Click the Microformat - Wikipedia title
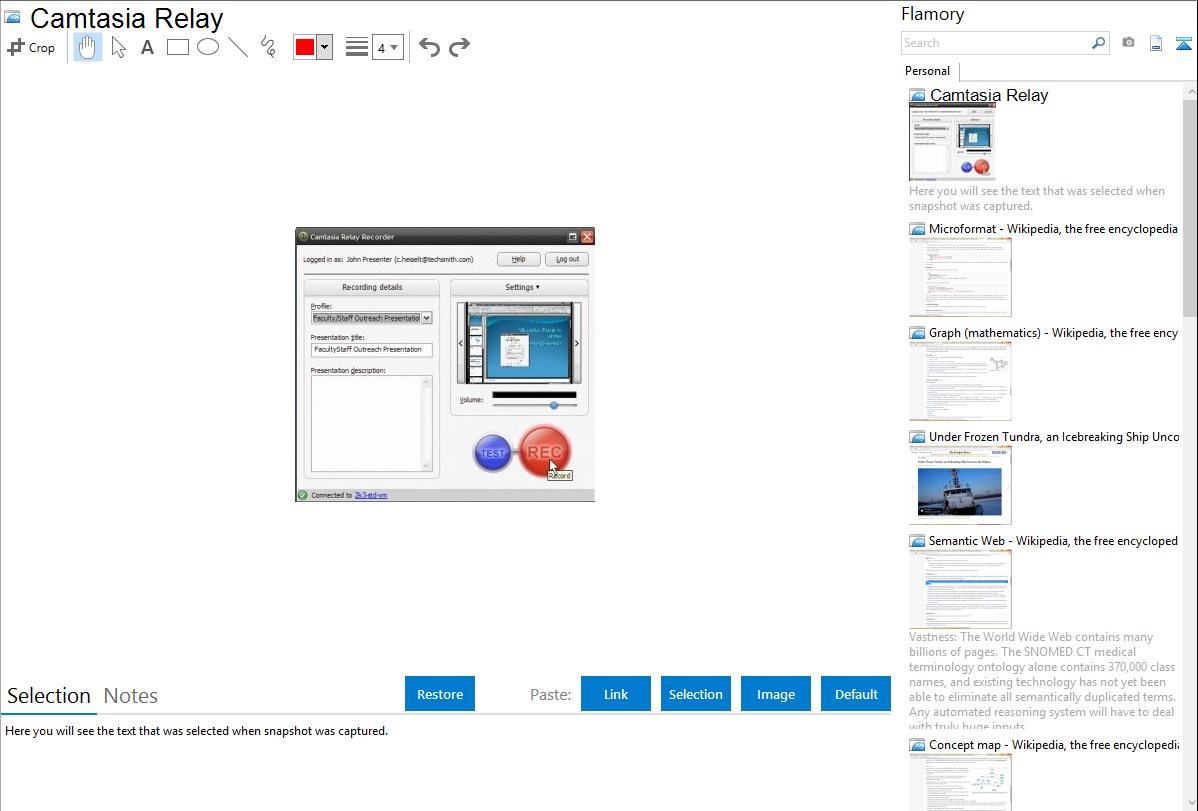Viewport: 1198px width, 811px height. [1053, 229]
